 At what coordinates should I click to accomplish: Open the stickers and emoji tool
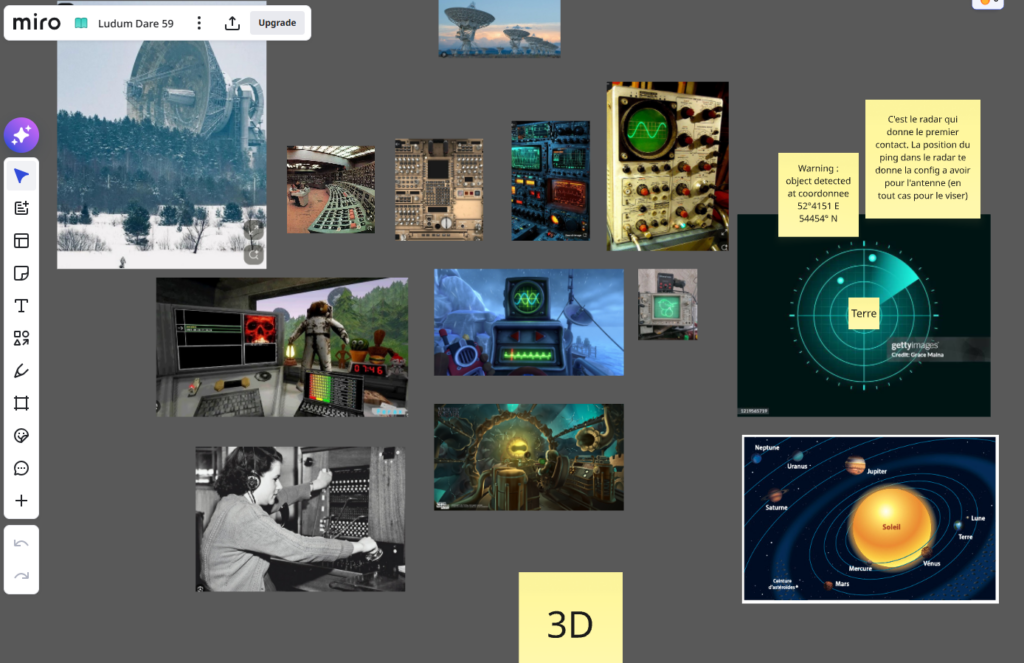point(22,436)
